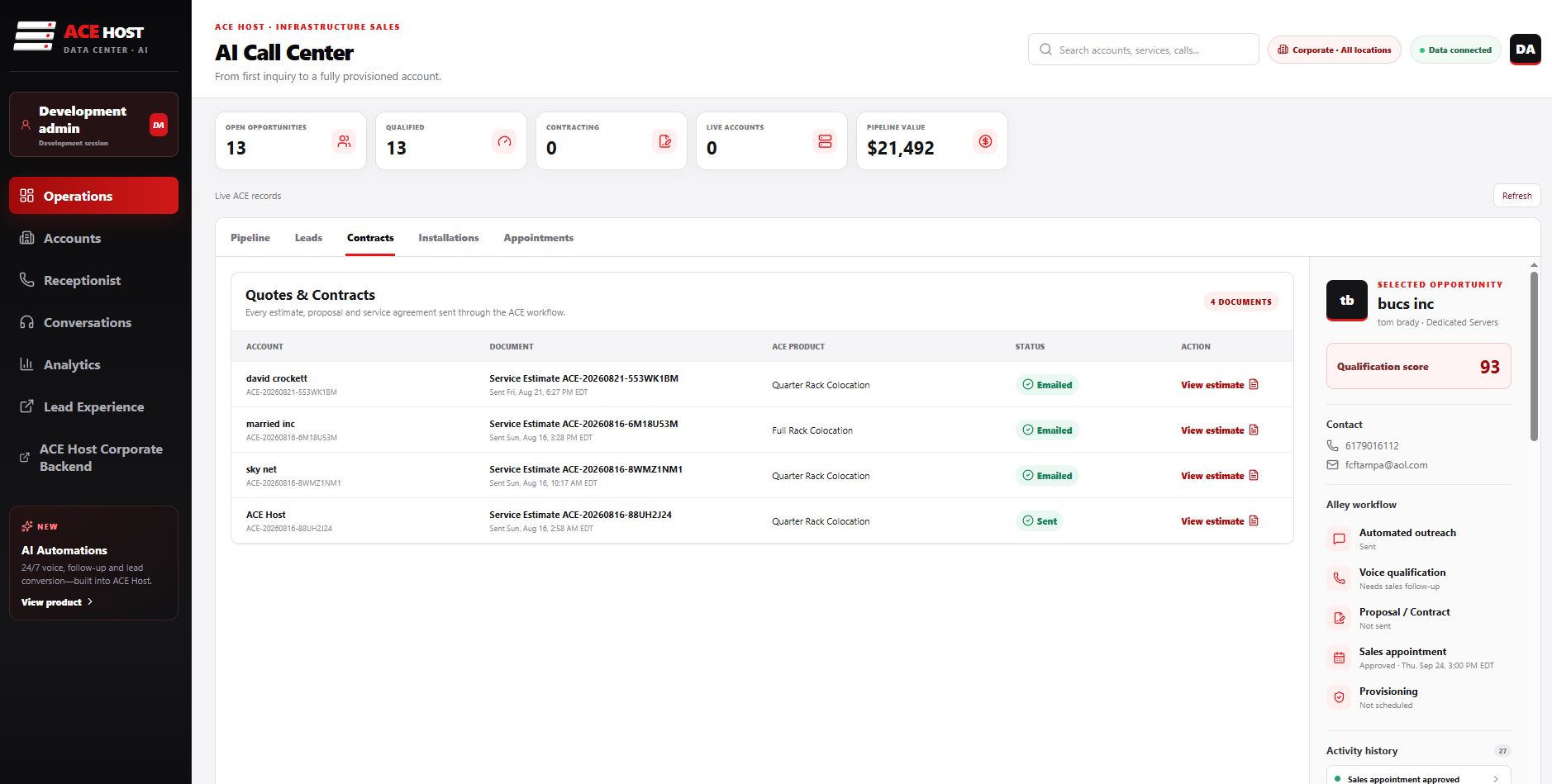Switch to the Pipeline tab
This screenshot has height=784, width=1552.
250,238
